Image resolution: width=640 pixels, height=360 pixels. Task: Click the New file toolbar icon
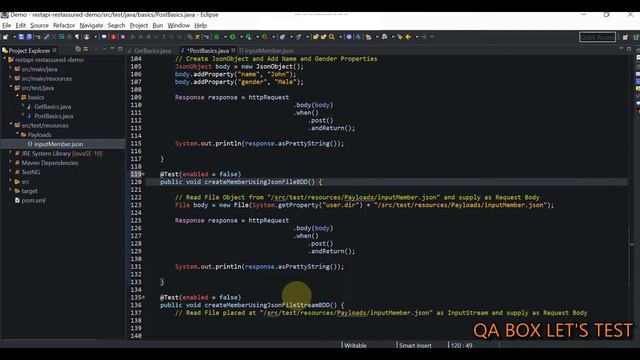click(6, 37)
